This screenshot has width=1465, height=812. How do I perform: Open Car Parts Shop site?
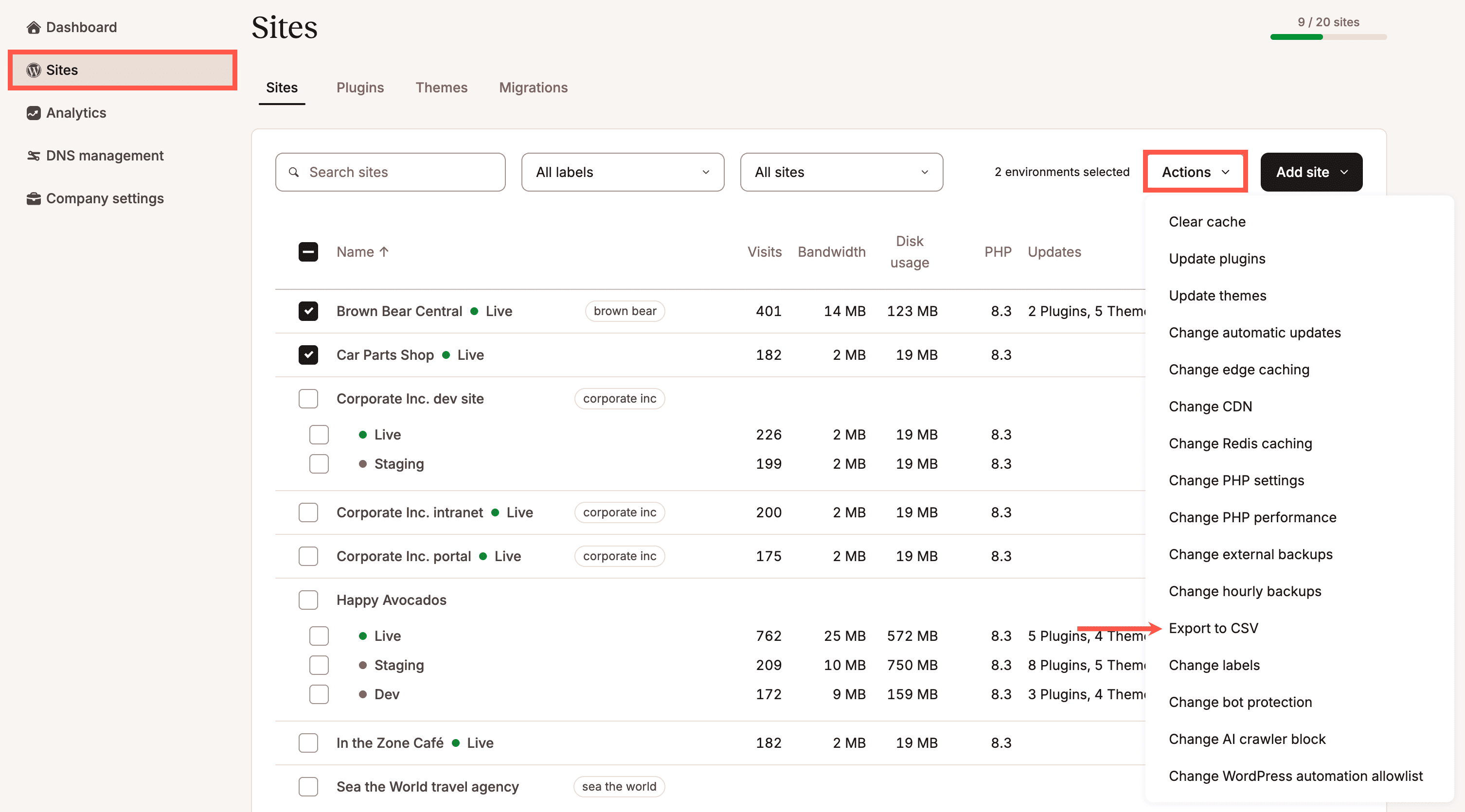385,355
